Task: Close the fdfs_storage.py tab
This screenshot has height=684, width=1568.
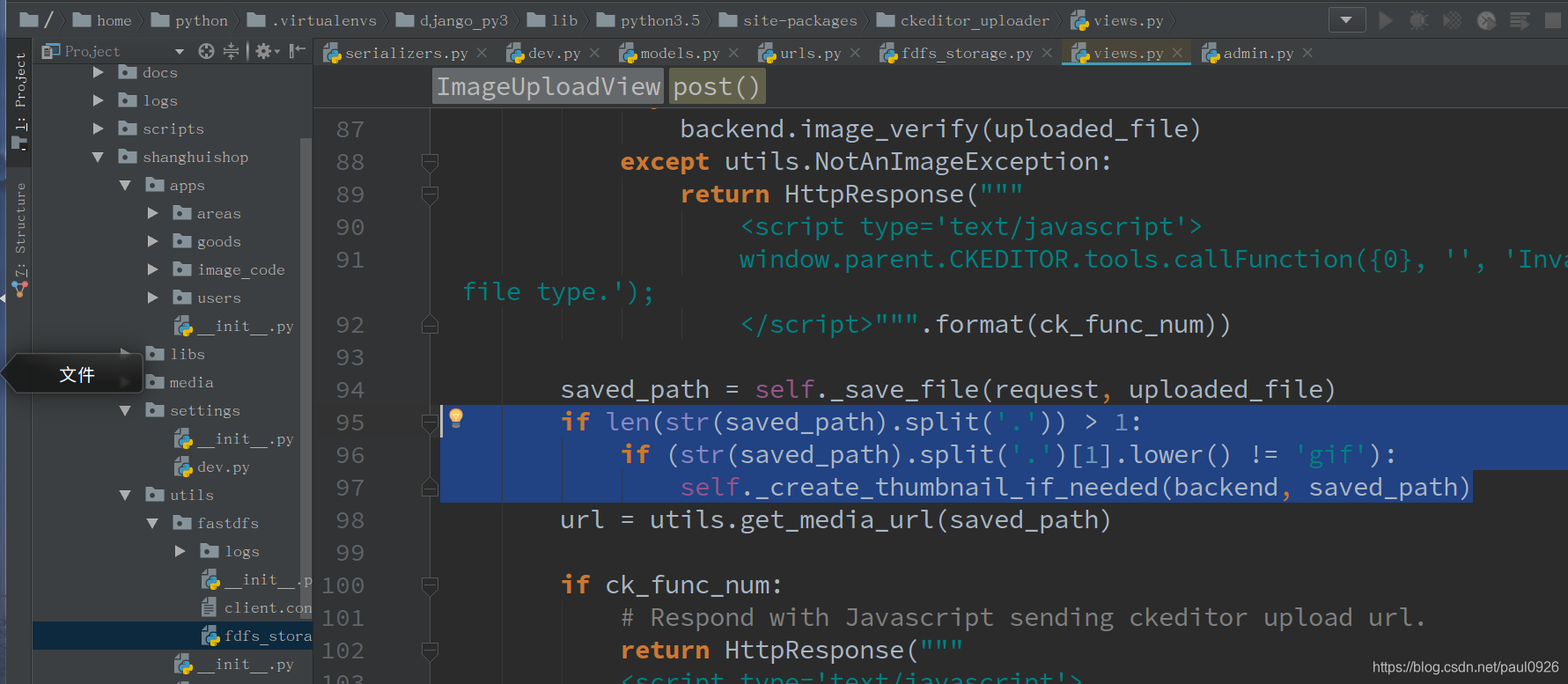Action: [x=1047, y=53]
